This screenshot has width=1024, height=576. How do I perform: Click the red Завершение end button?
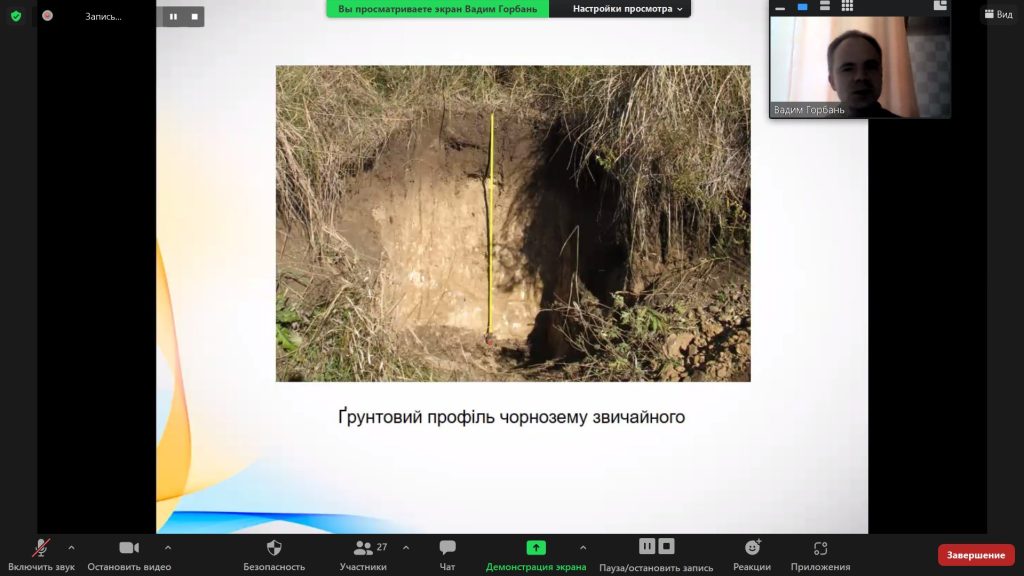pyautogui.click(x=976, y=555)
